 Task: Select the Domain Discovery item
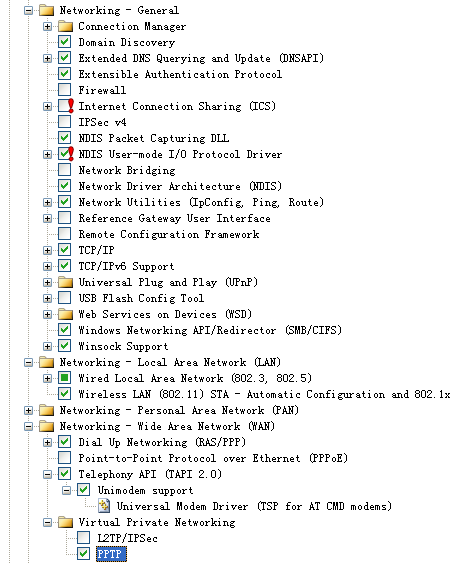[127, 42]
